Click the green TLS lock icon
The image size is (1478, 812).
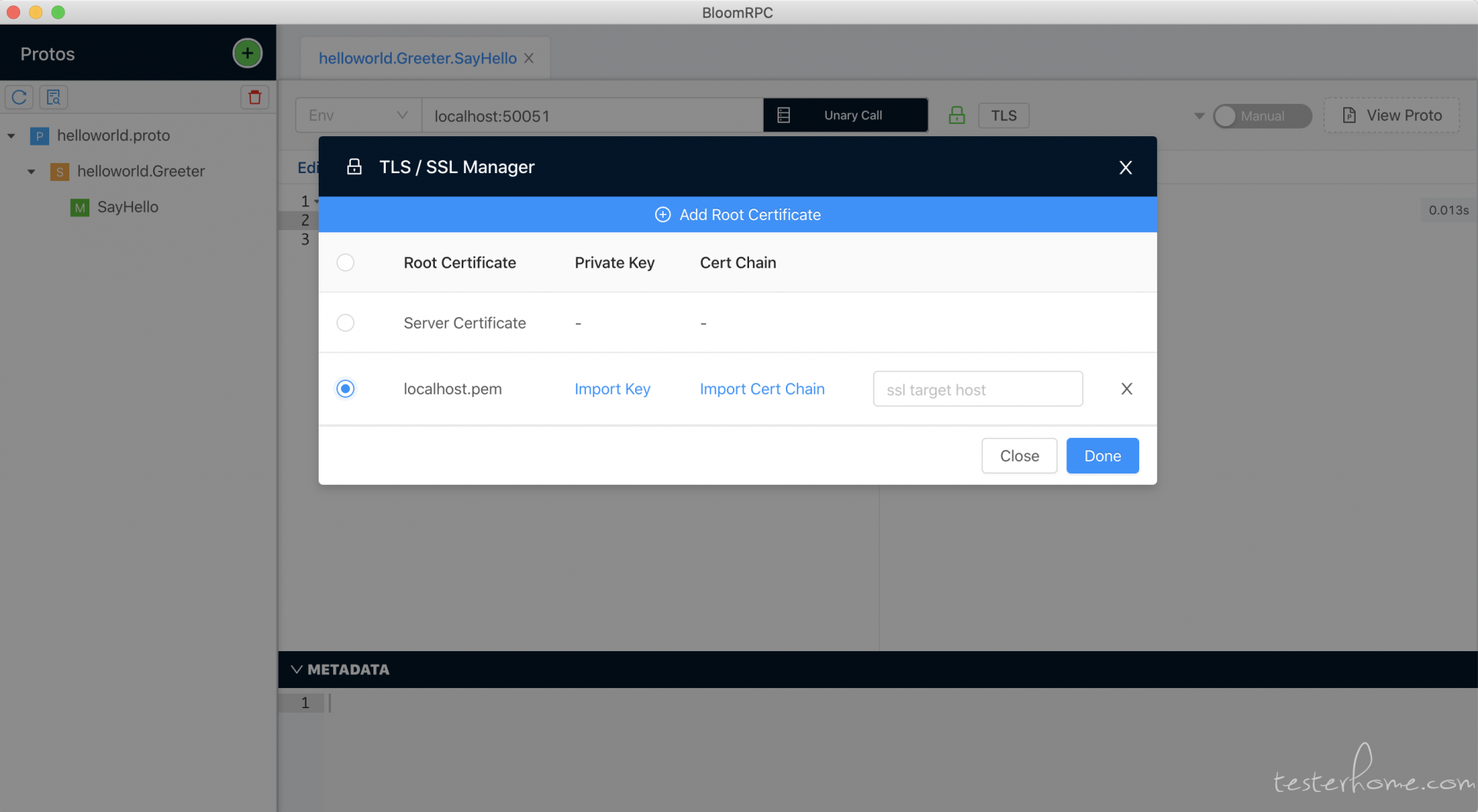pos(957,115)
